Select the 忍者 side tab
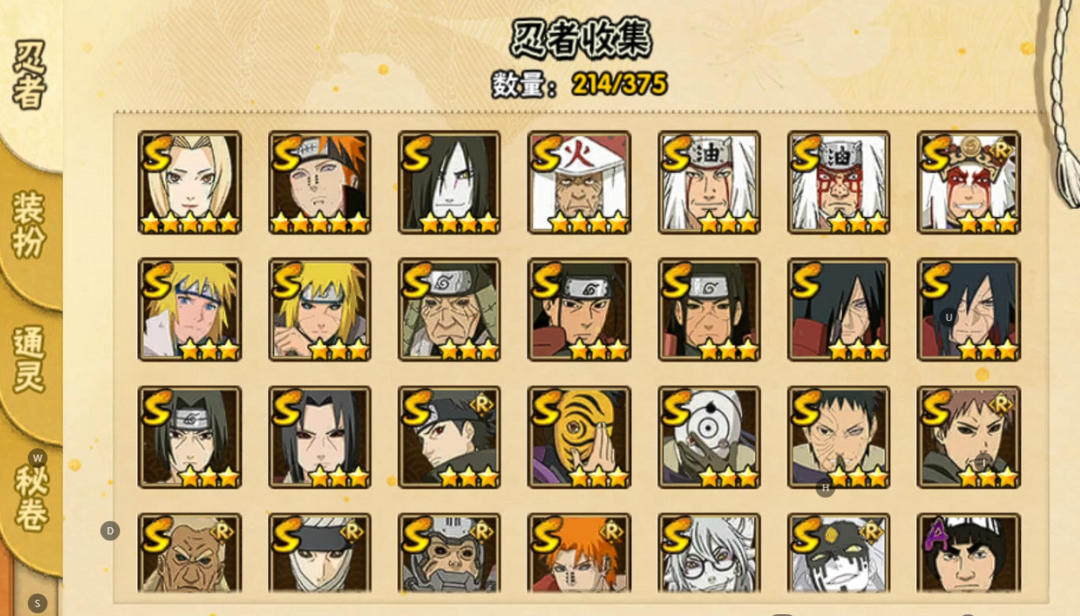This screenshot has height=616, width=1080. tap(29, 74)
